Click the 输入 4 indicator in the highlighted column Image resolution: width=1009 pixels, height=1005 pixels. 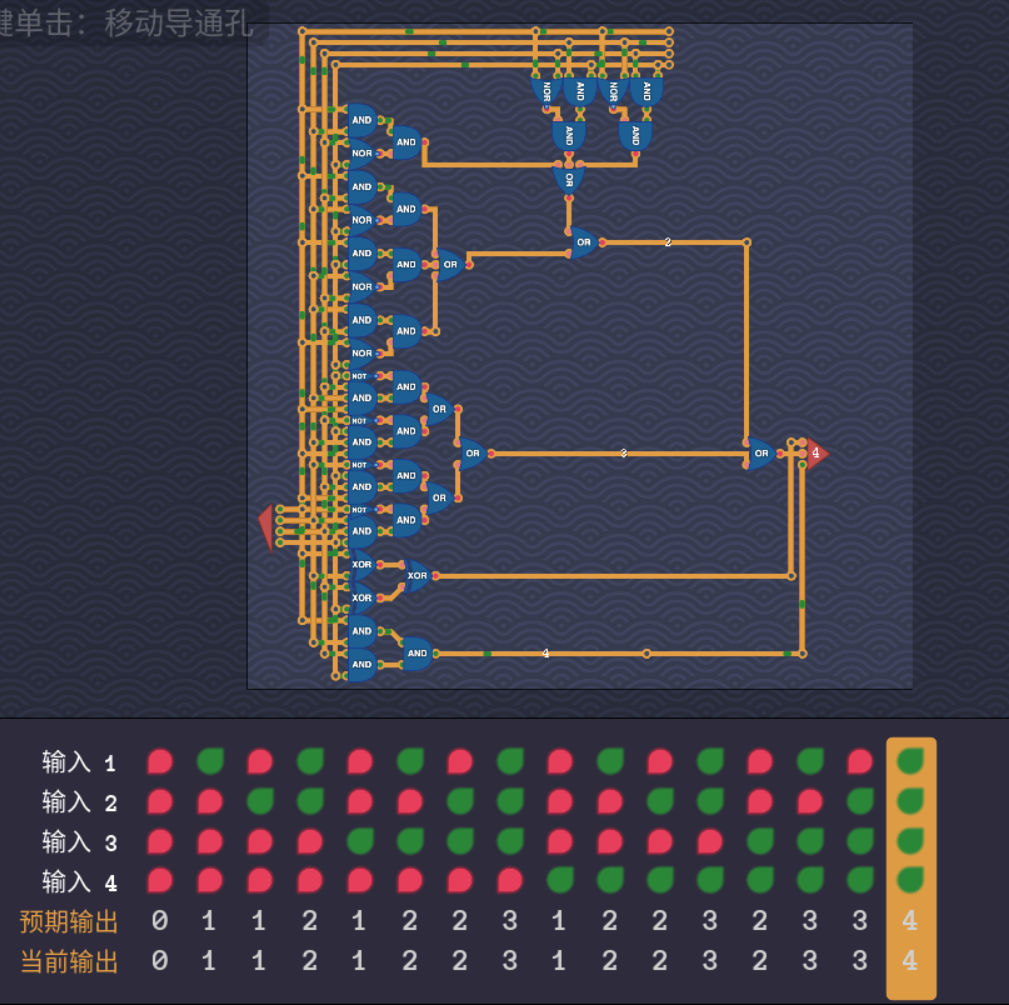click(x=911, y=881)
